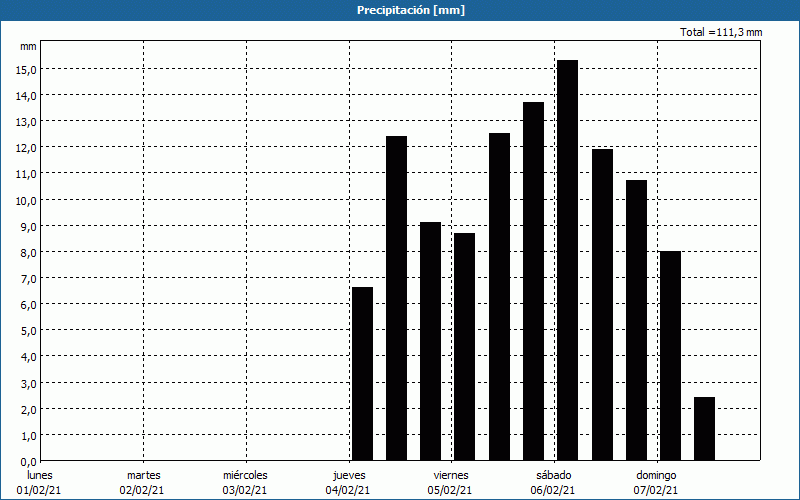Select the domingo day label
800x500 pixels.
coord(656,475)
